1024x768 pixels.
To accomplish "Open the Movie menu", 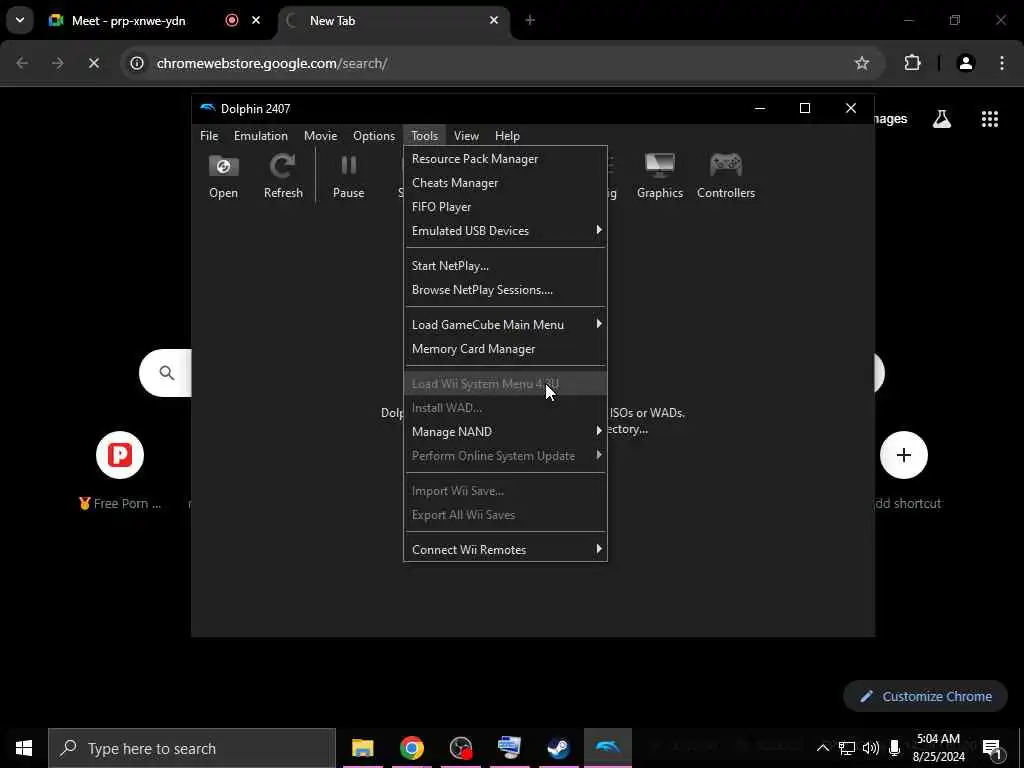I will point(320,136).
